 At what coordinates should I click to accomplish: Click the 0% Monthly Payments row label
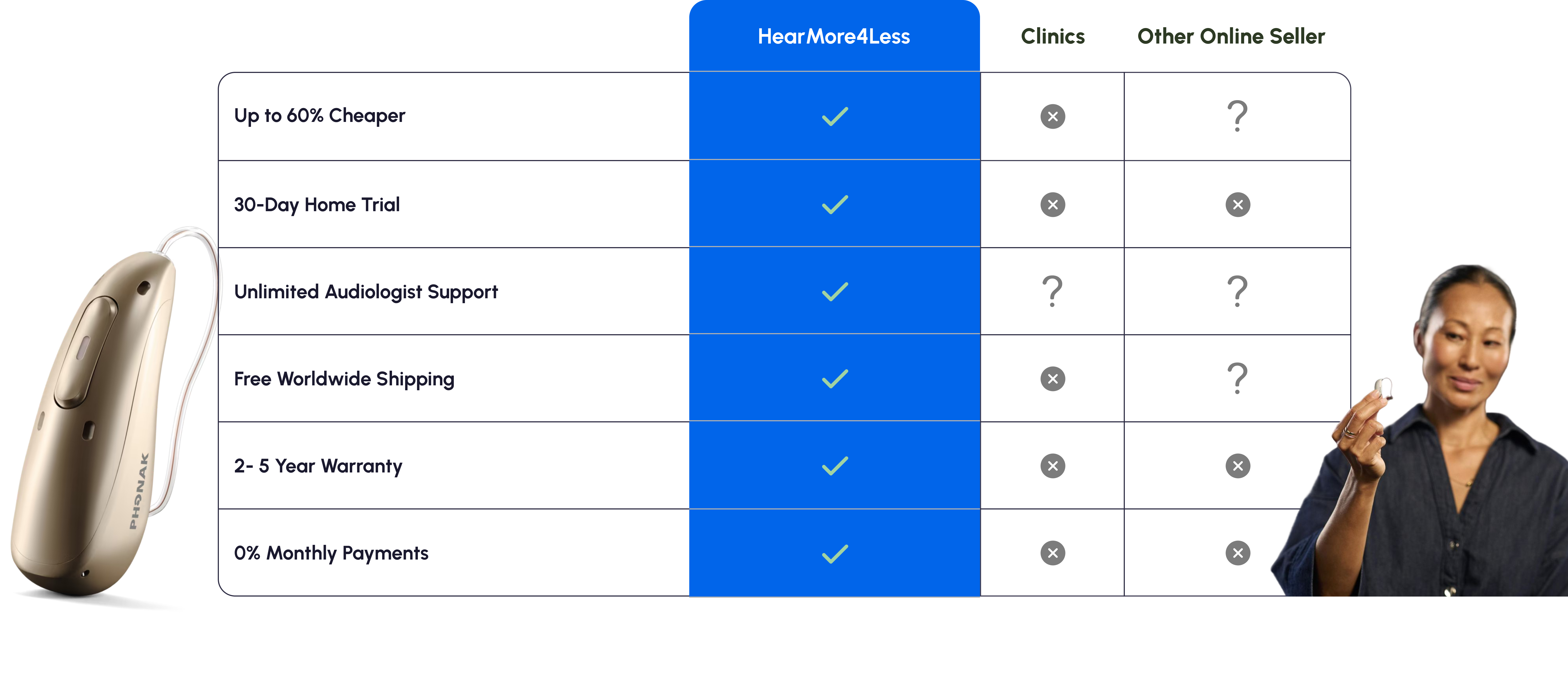[331, 553]
